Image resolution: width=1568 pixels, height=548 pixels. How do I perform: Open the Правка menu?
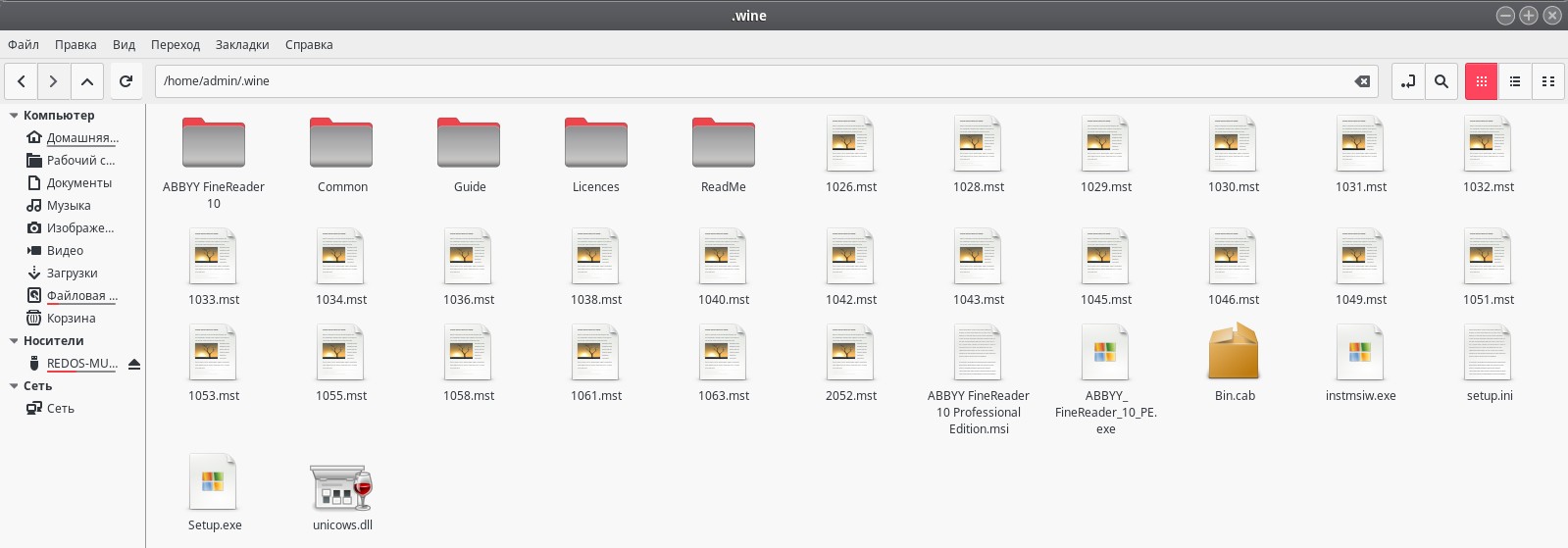coord(76,45)
